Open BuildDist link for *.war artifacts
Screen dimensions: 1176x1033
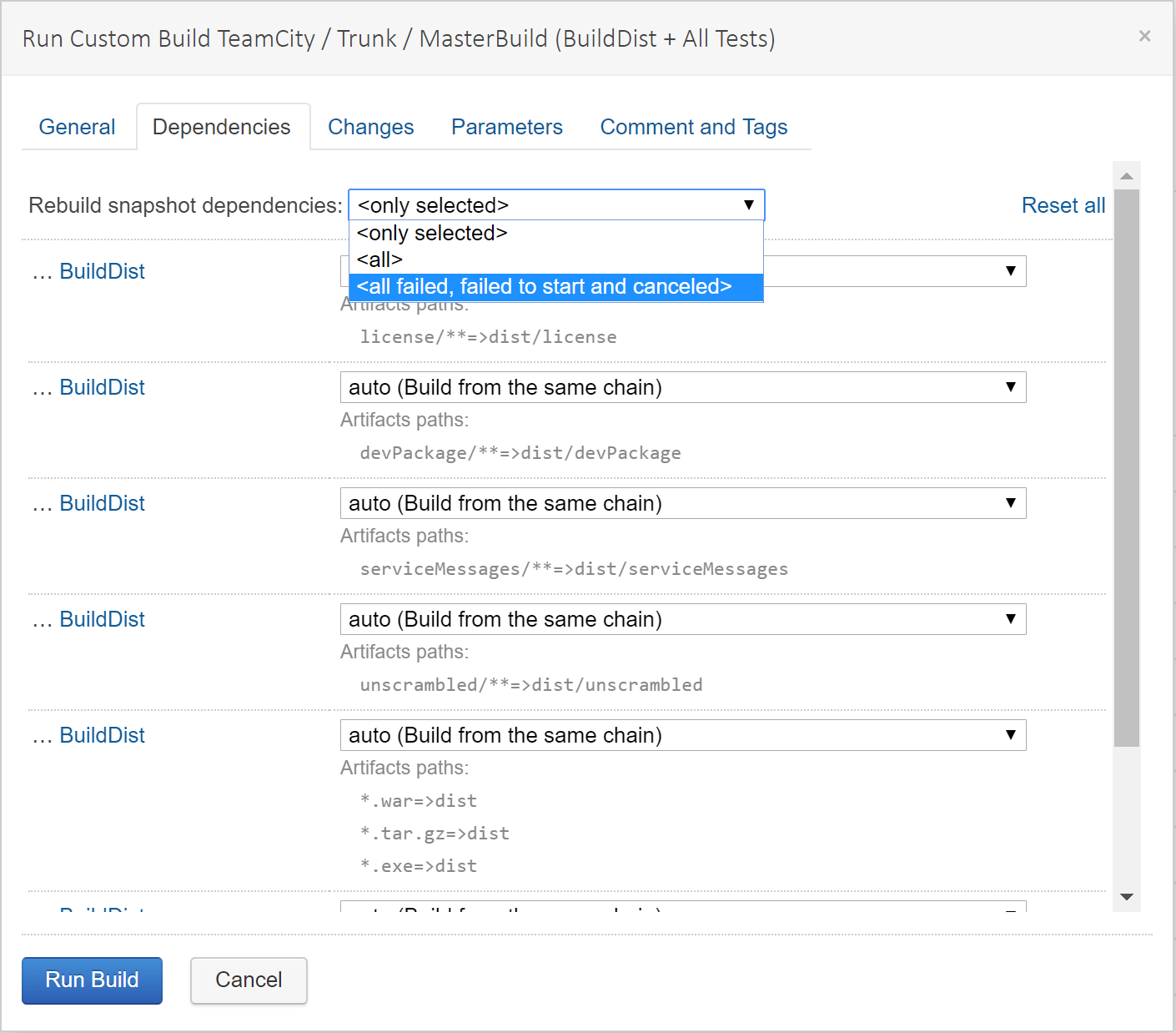(x=102, y=735)
